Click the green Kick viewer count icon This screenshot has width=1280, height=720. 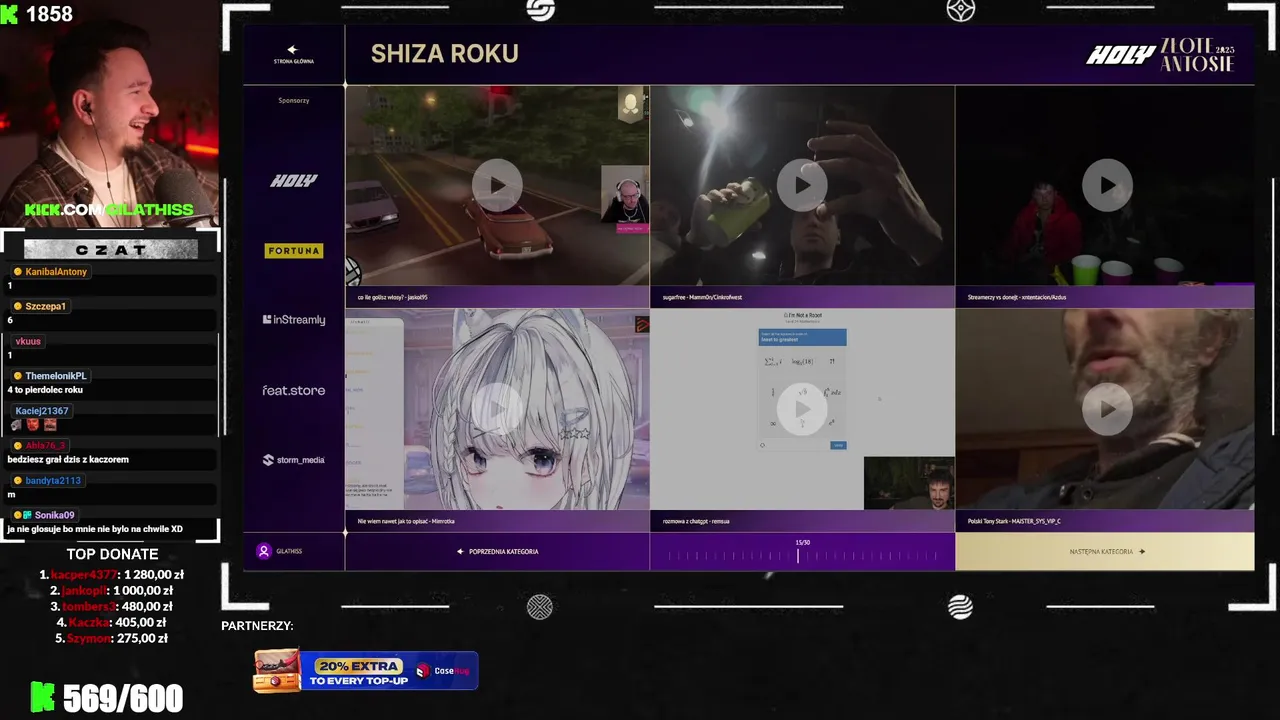9,13
